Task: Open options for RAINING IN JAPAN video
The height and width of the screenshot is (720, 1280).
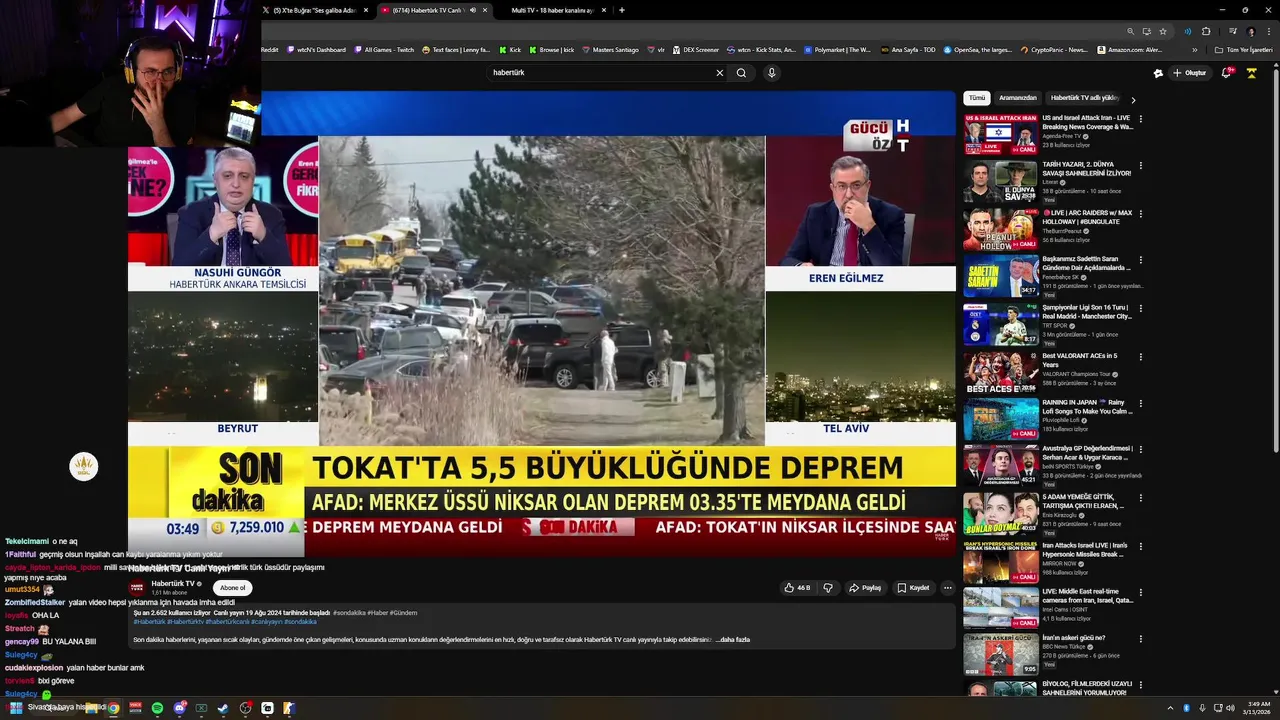Action: (x=1141, y=404)
